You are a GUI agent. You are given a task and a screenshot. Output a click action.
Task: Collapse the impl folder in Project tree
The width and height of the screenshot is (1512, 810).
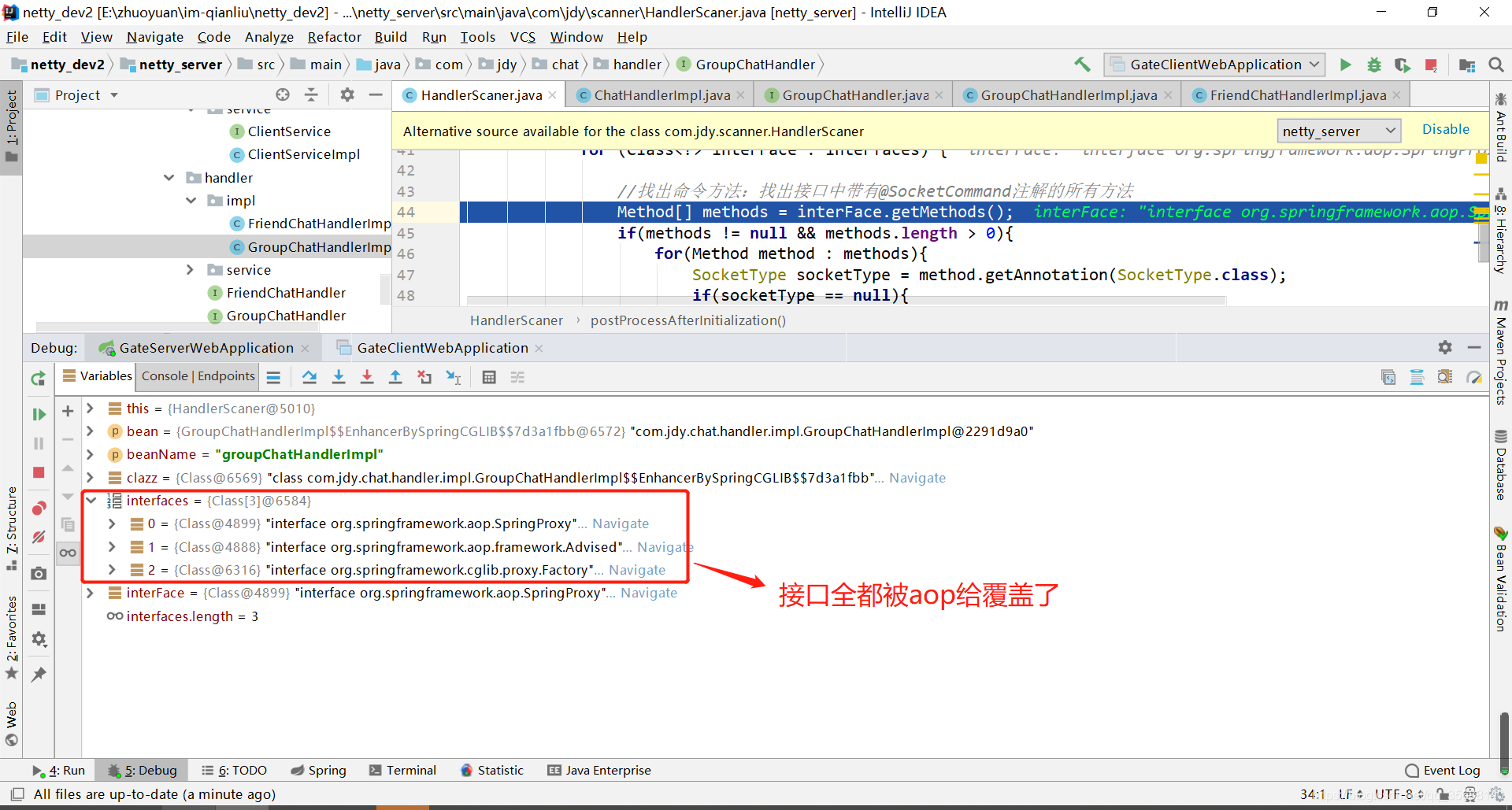click(191, 201)
